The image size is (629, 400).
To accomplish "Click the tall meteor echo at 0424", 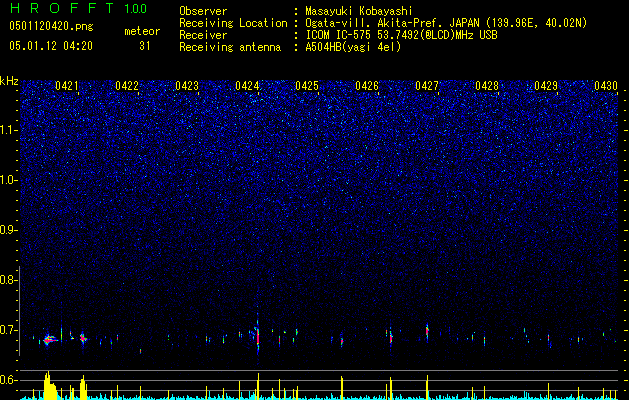I will point(258,335).
